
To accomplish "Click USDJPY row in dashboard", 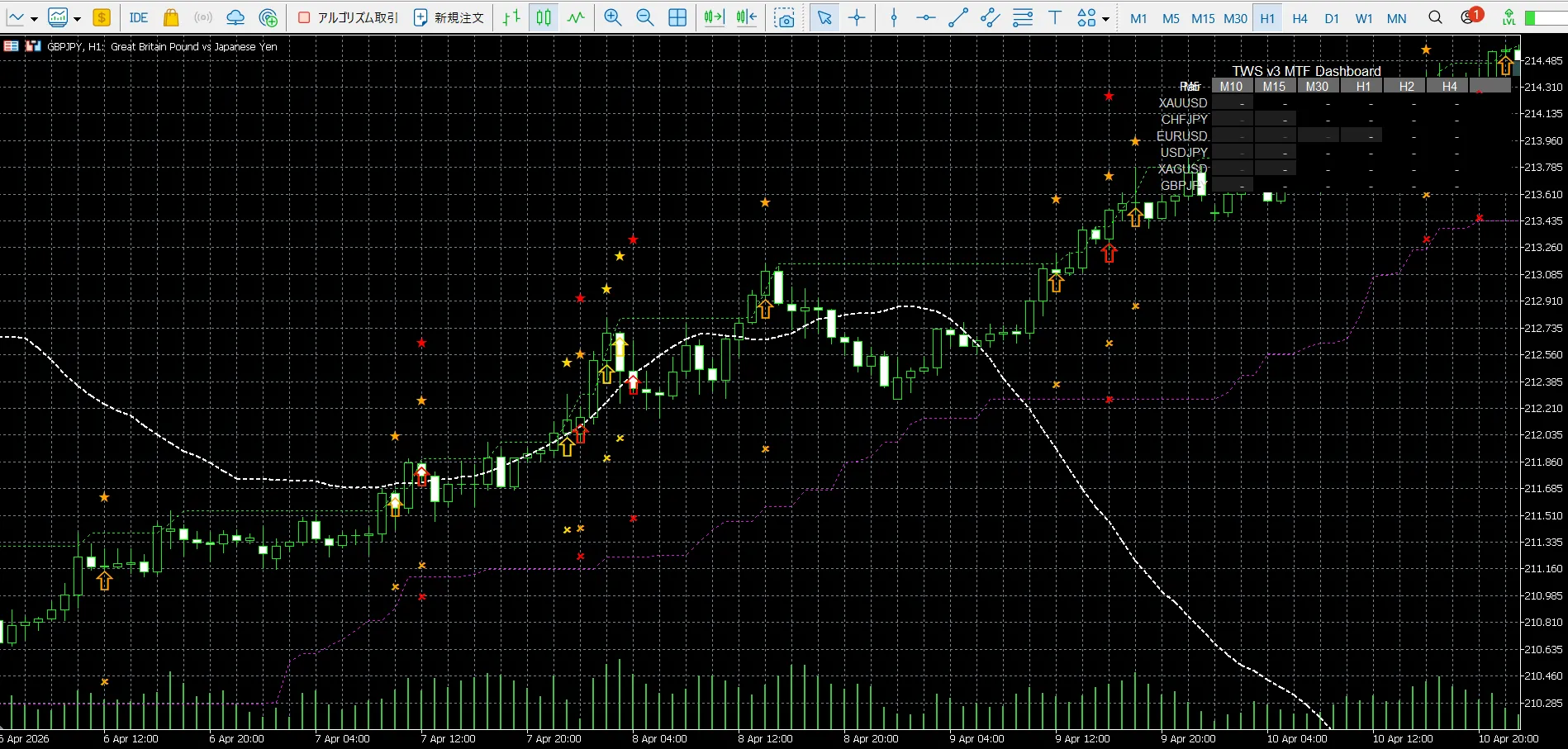I will (1184, 152).
